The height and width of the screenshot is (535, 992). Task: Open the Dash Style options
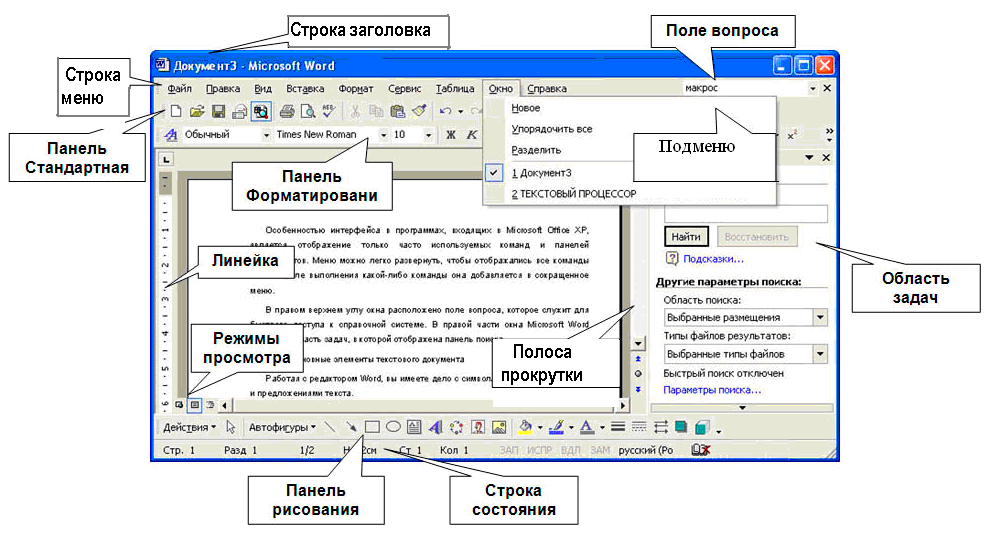tap(639, 427)
